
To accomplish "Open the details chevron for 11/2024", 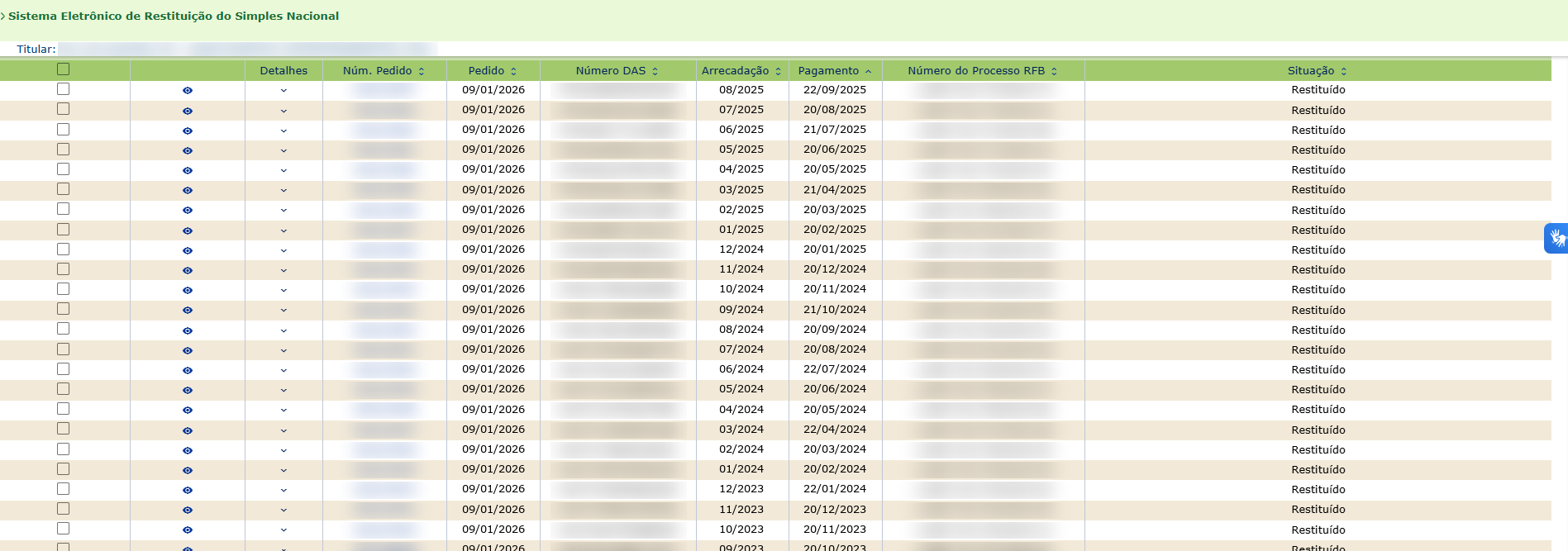I will pyautogui.click(x=284, y=270).
